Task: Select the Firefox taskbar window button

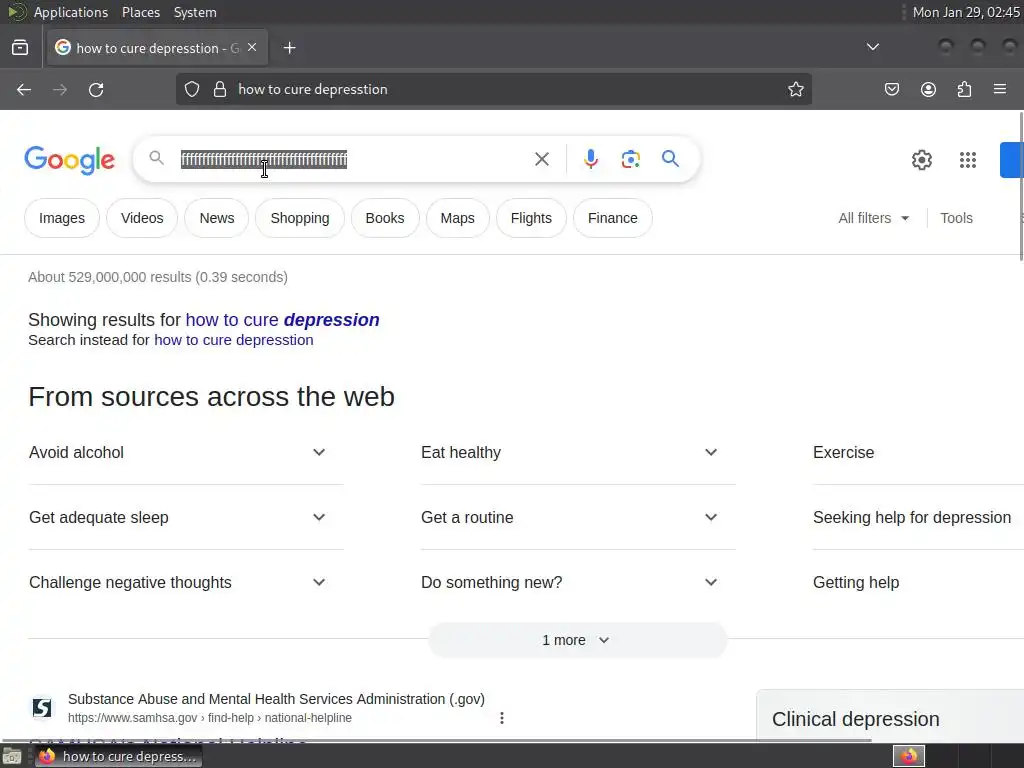Action: 118,756
